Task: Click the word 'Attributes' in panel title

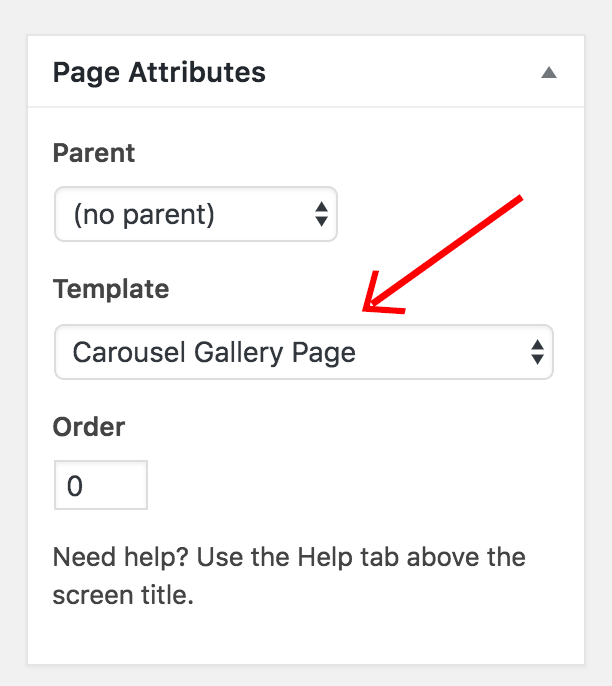Action: pyautogui.click(x=197, y=72)
